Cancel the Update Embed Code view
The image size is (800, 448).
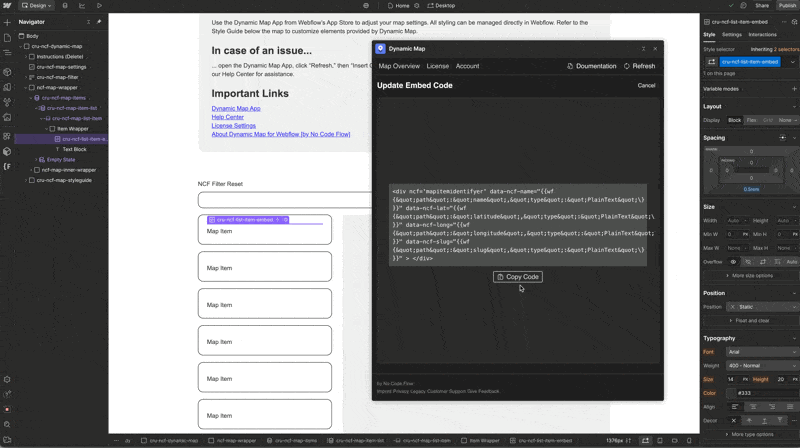pos(646,86)
